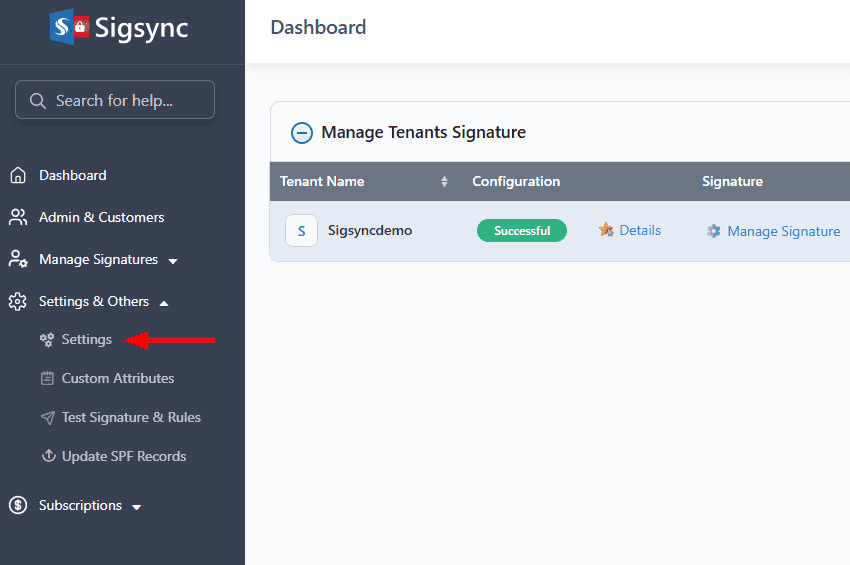850x565 pixels.
Task: Click the Dashboard home icon
Action: (18, 176)
